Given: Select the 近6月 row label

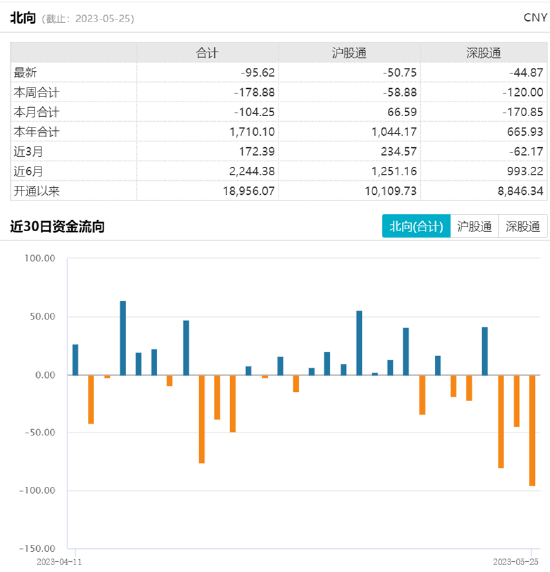Looking at the screenshot, I should [28, 171].
